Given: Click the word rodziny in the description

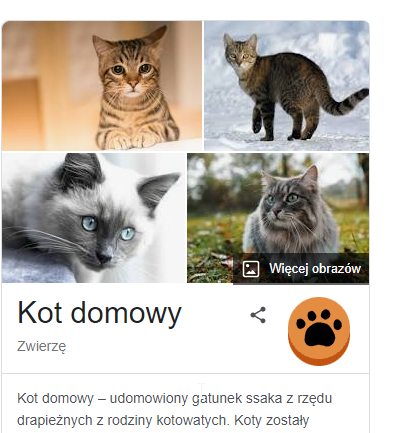Looking at the screenshot, I should click(x=130, y=421).
